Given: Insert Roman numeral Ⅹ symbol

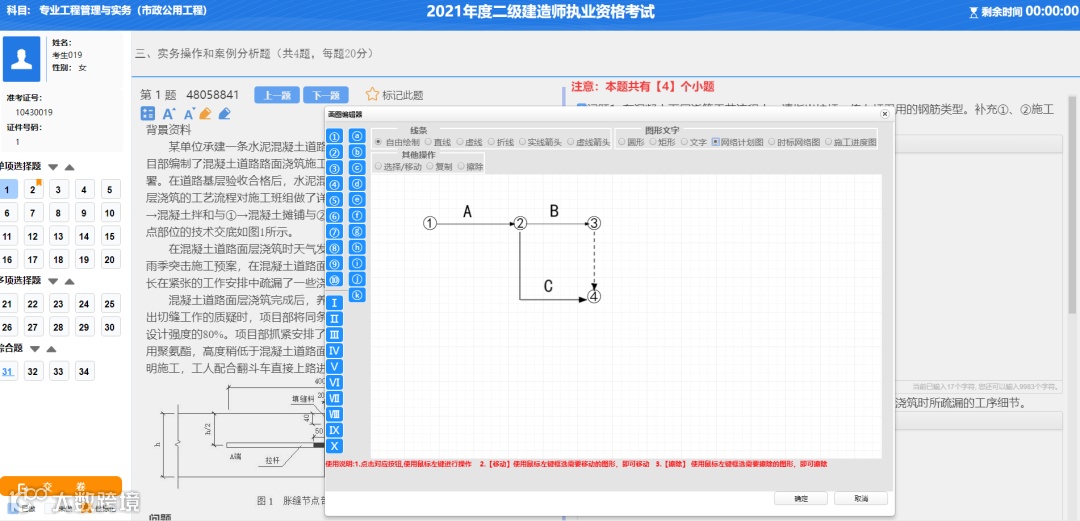Looking at the screenshot, I should (x=334, y=446).
